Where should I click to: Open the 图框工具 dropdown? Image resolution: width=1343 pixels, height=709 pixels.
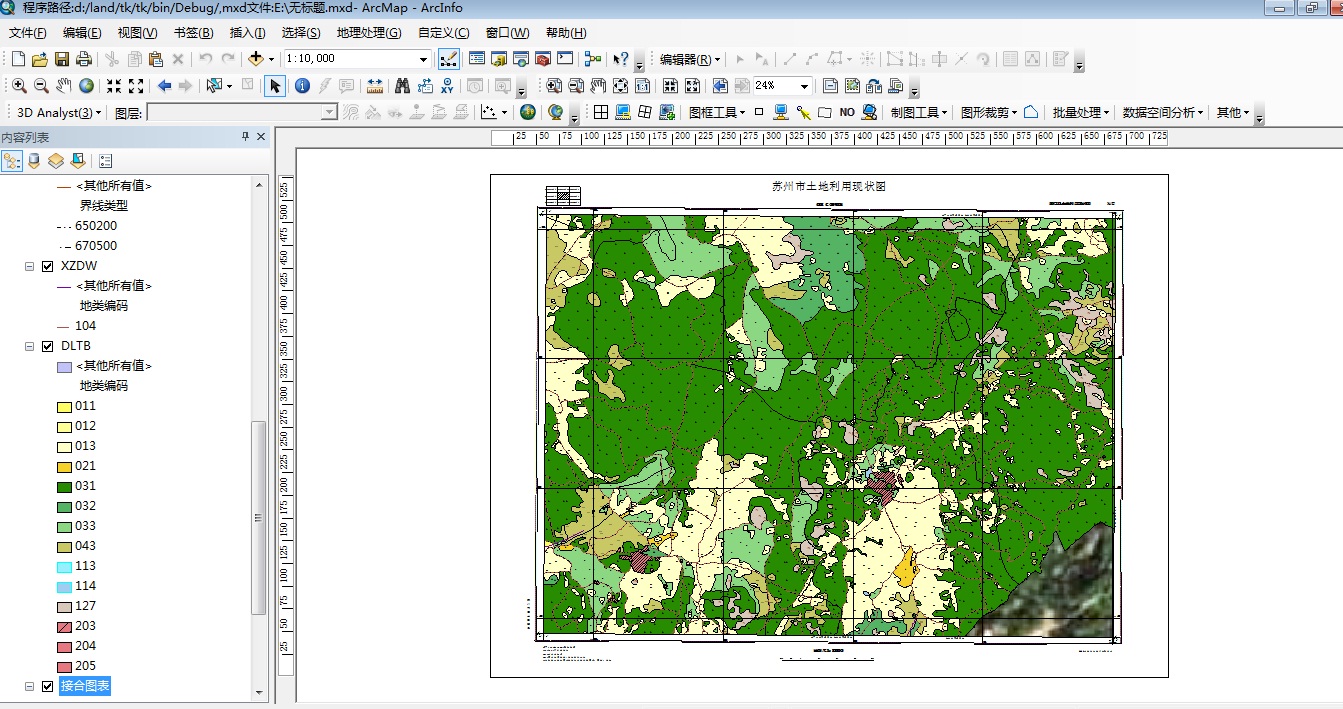pos(718,112)
